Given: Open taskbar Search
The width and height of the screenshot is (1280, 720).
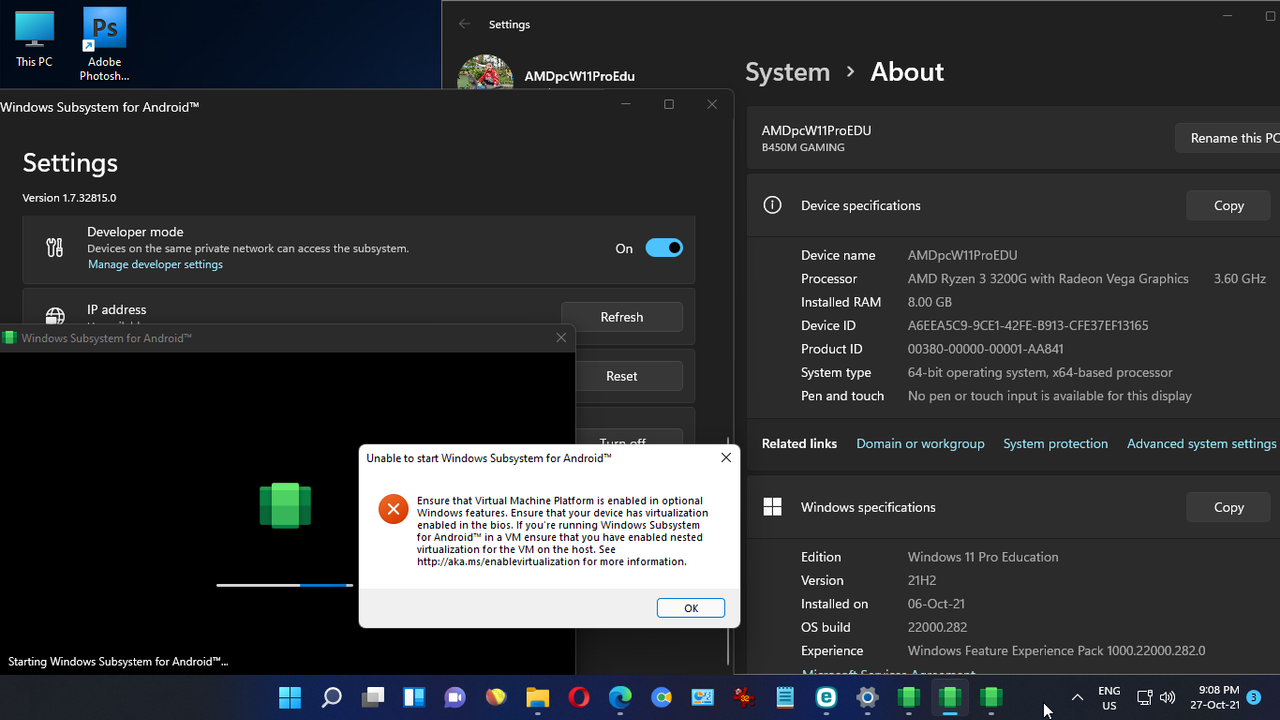Looking at the screenshot, I should [331, 698].
